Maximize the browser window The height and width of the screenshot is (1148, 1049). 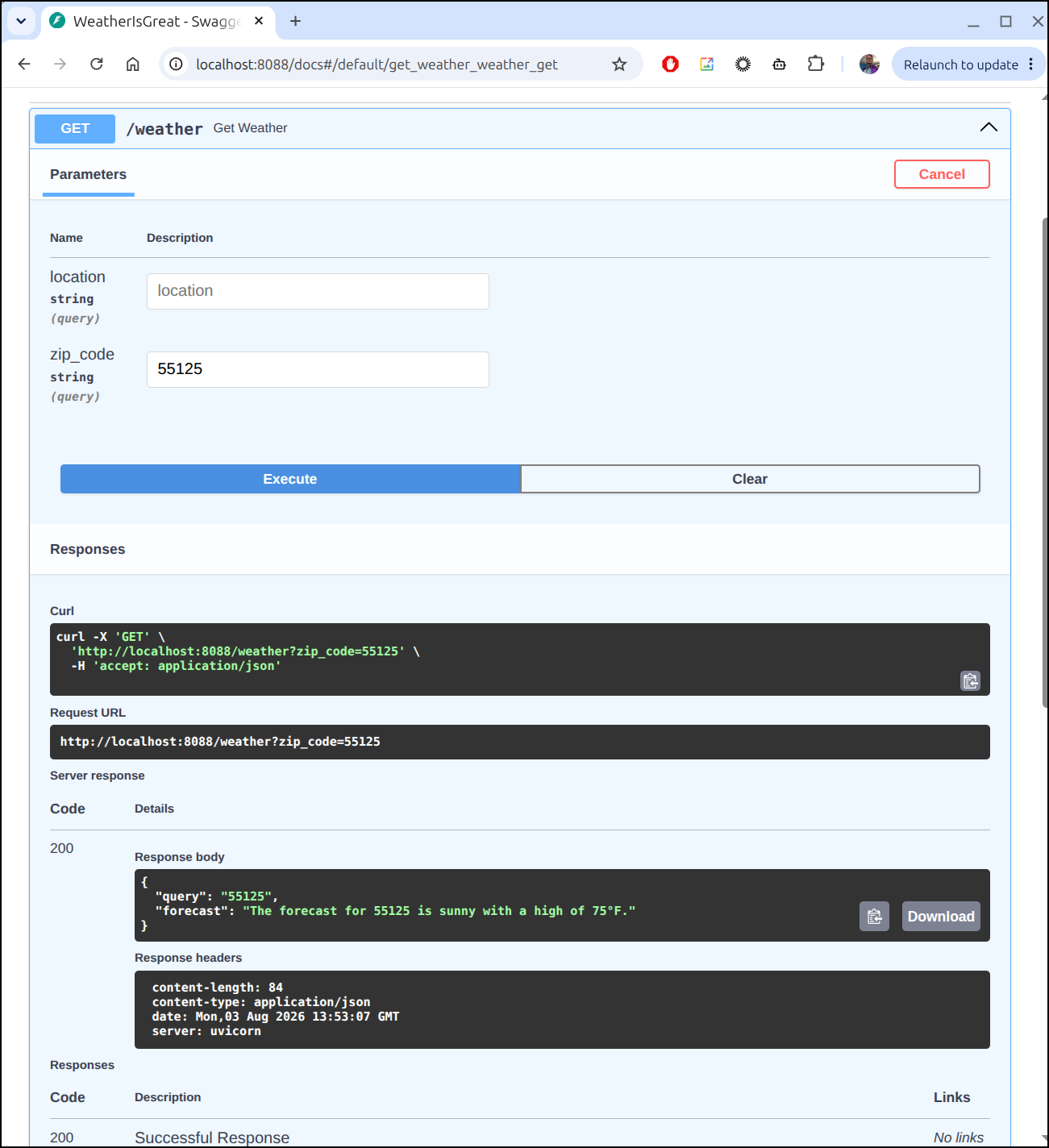pyautogui.click(x=1005, y=22)
